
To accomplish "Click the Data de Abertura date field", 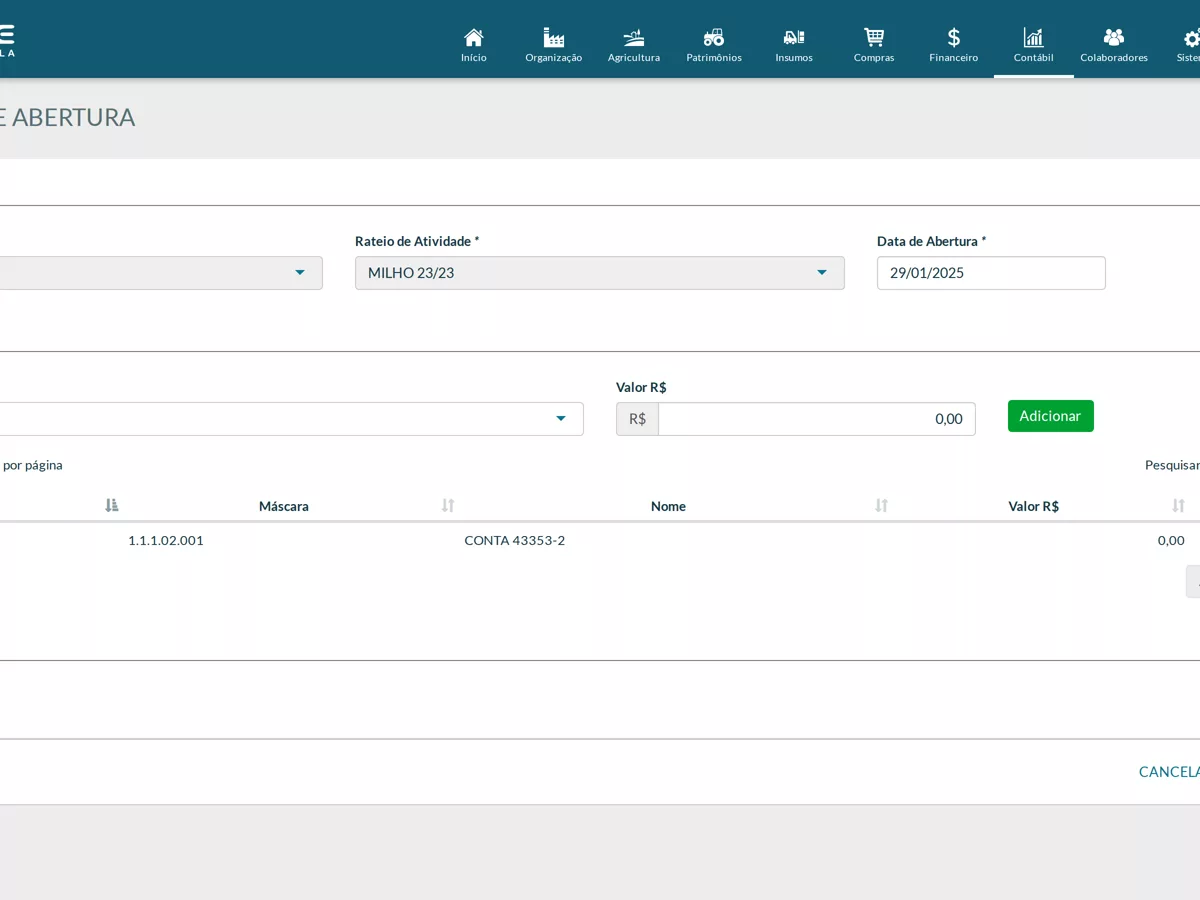I will click(x=991, y=273).
